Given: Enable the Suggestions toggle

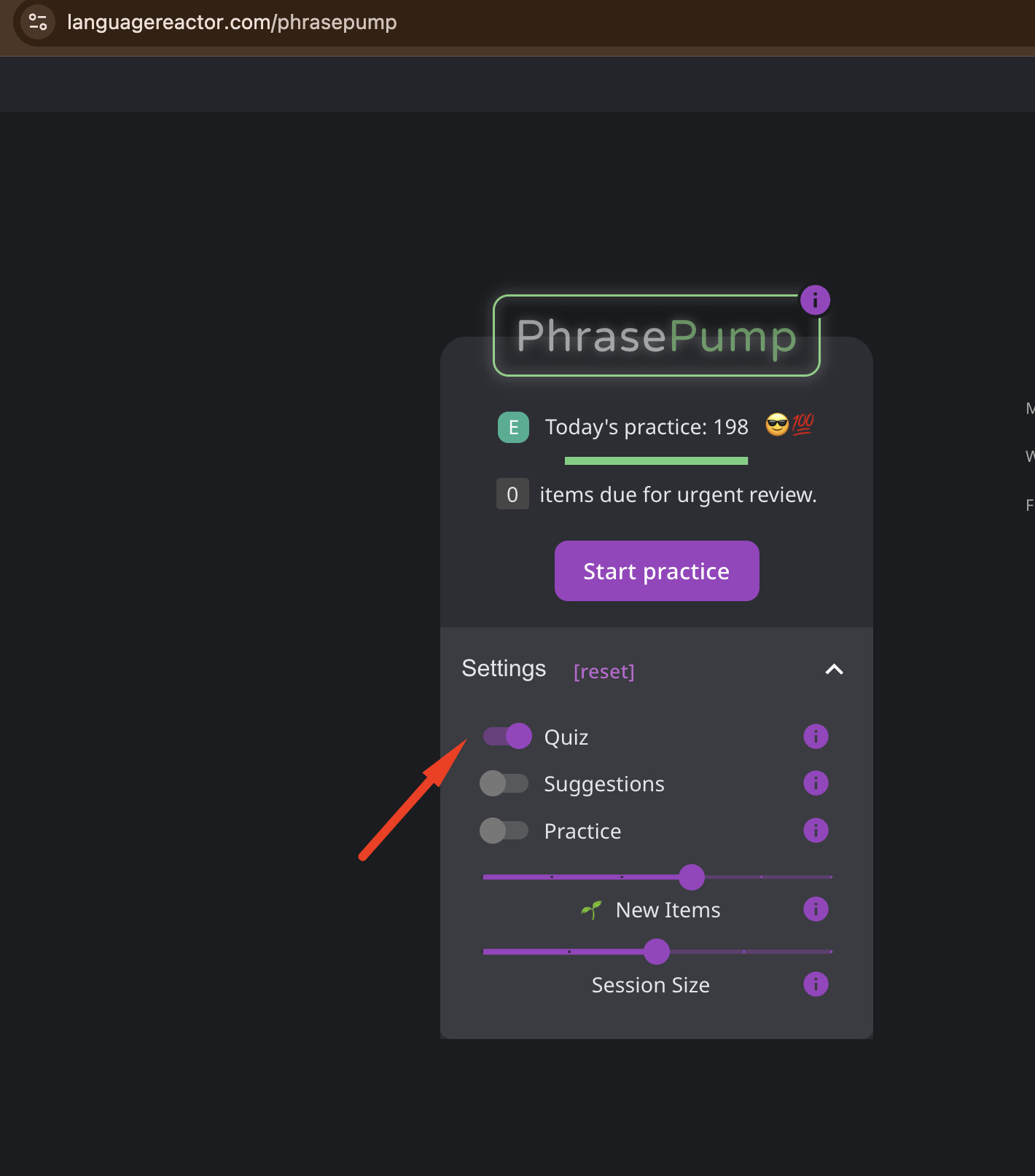Looking at the screenshot, I should (504, 783).
